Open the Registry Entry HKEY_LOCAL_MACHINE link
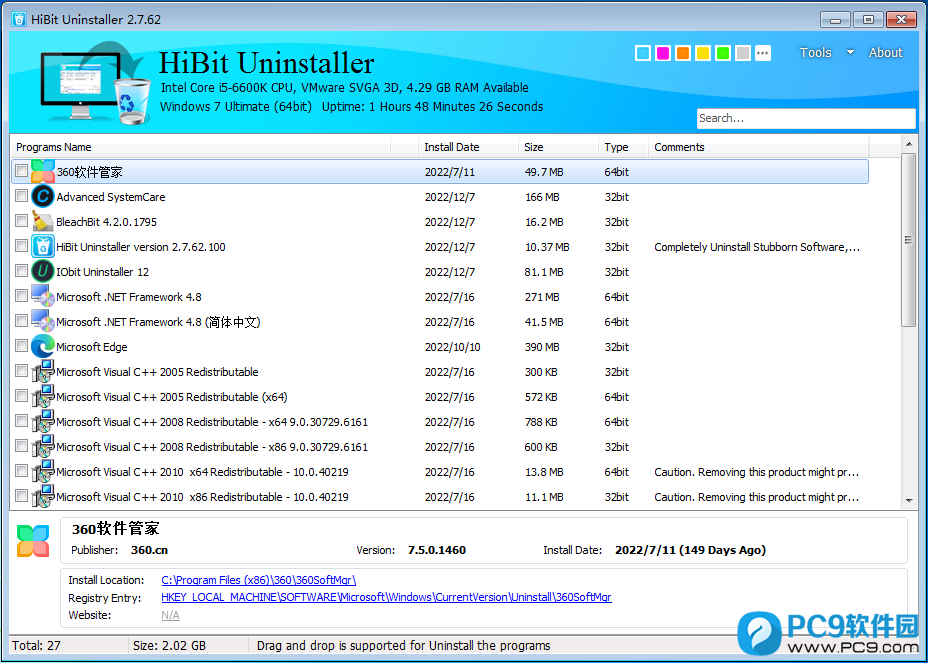 pyautogui.click(x=386, y=597)
